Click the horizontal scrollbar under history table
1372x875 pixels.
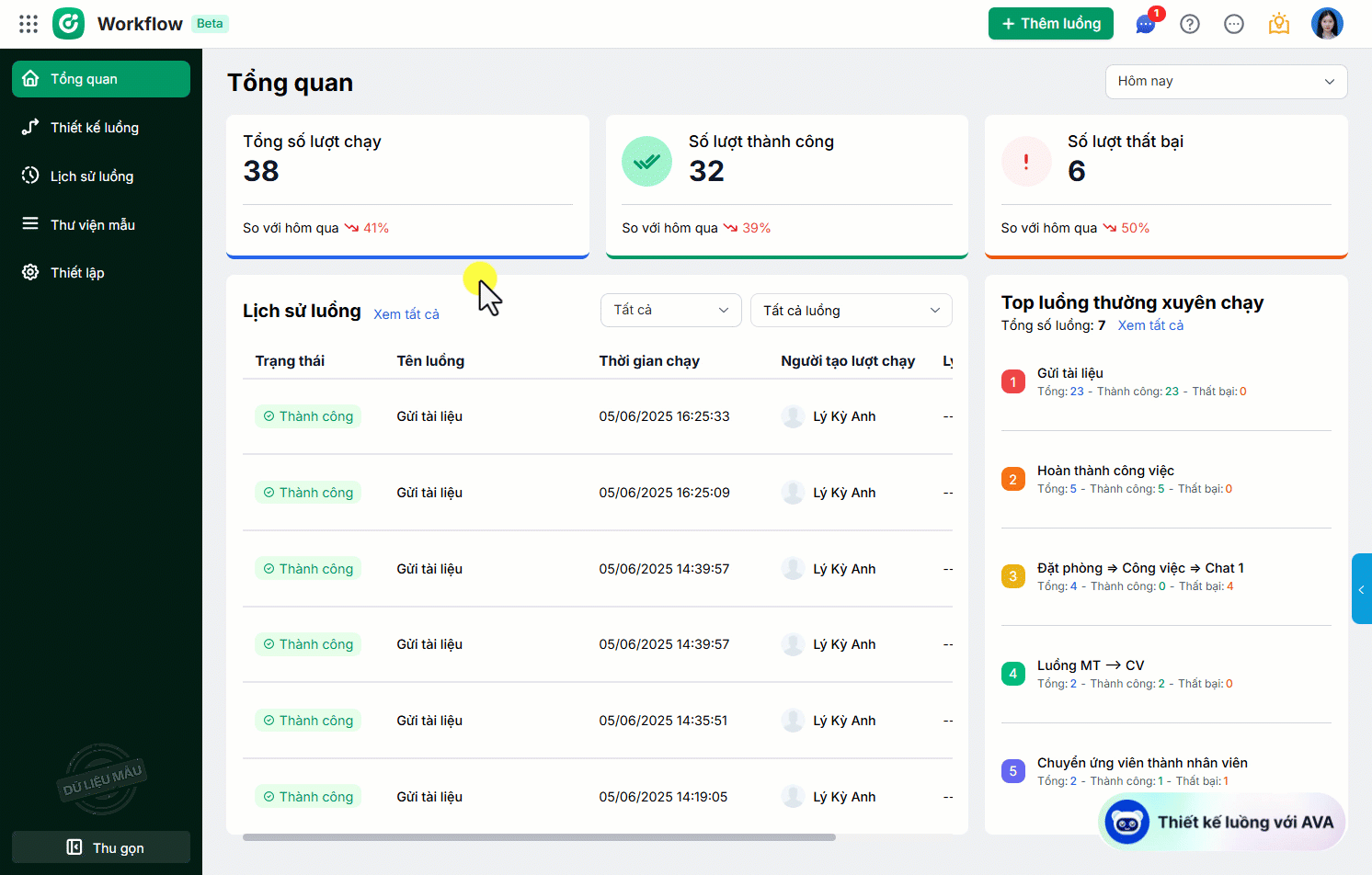pos(539,837)
